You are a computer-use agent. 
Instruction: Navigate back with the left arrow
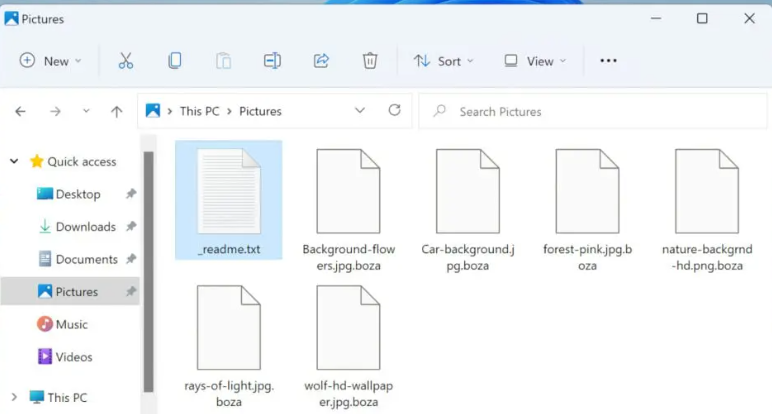tap(21, 112)
